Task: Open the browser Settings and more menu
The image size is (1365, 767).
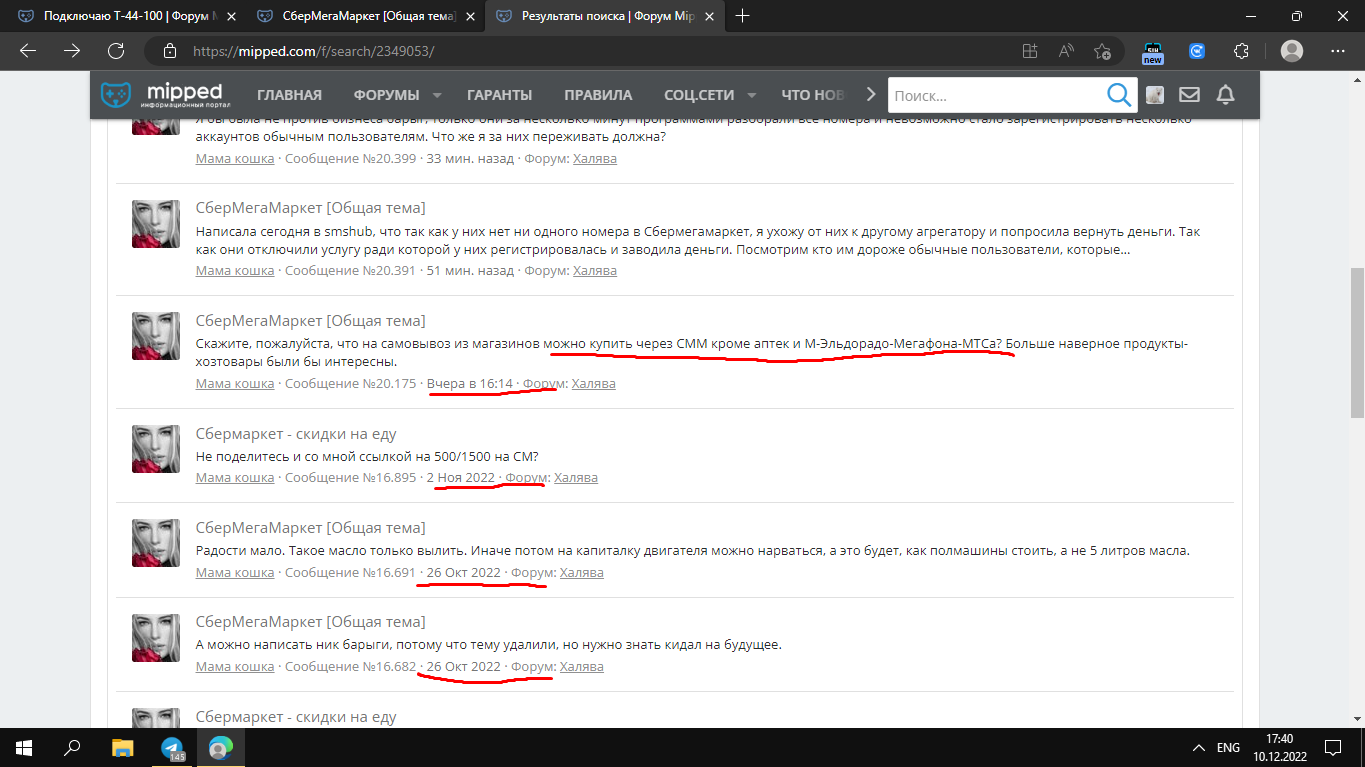Action: click(x=1338, y=51)
